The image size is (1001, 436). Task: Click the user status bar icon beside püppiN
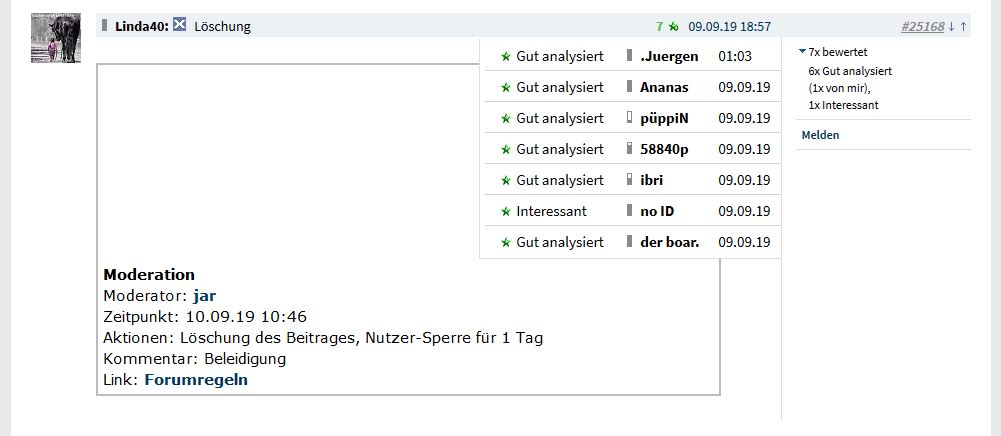pos(630,118)
